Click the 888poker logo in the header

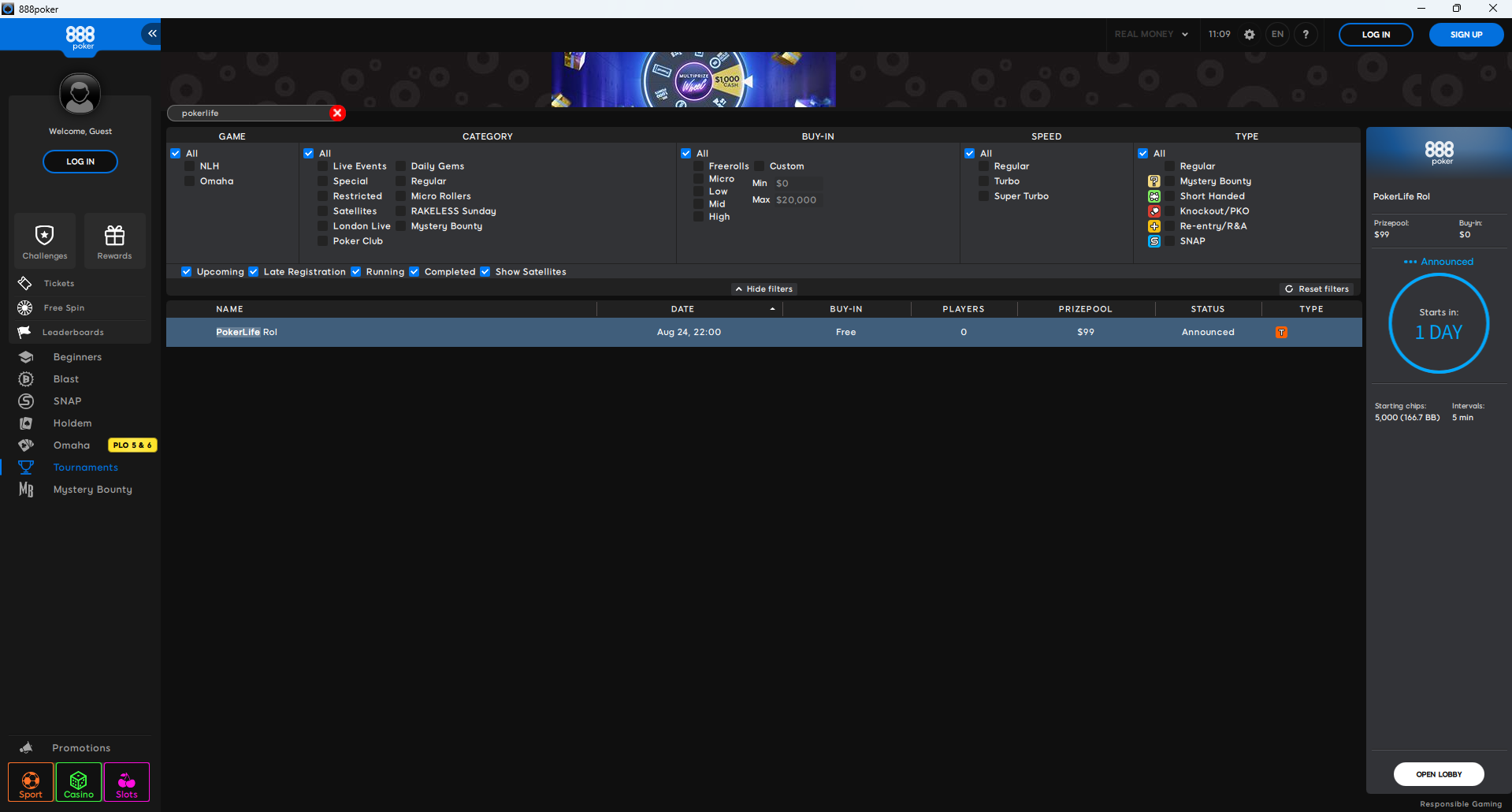coord(80,37)
